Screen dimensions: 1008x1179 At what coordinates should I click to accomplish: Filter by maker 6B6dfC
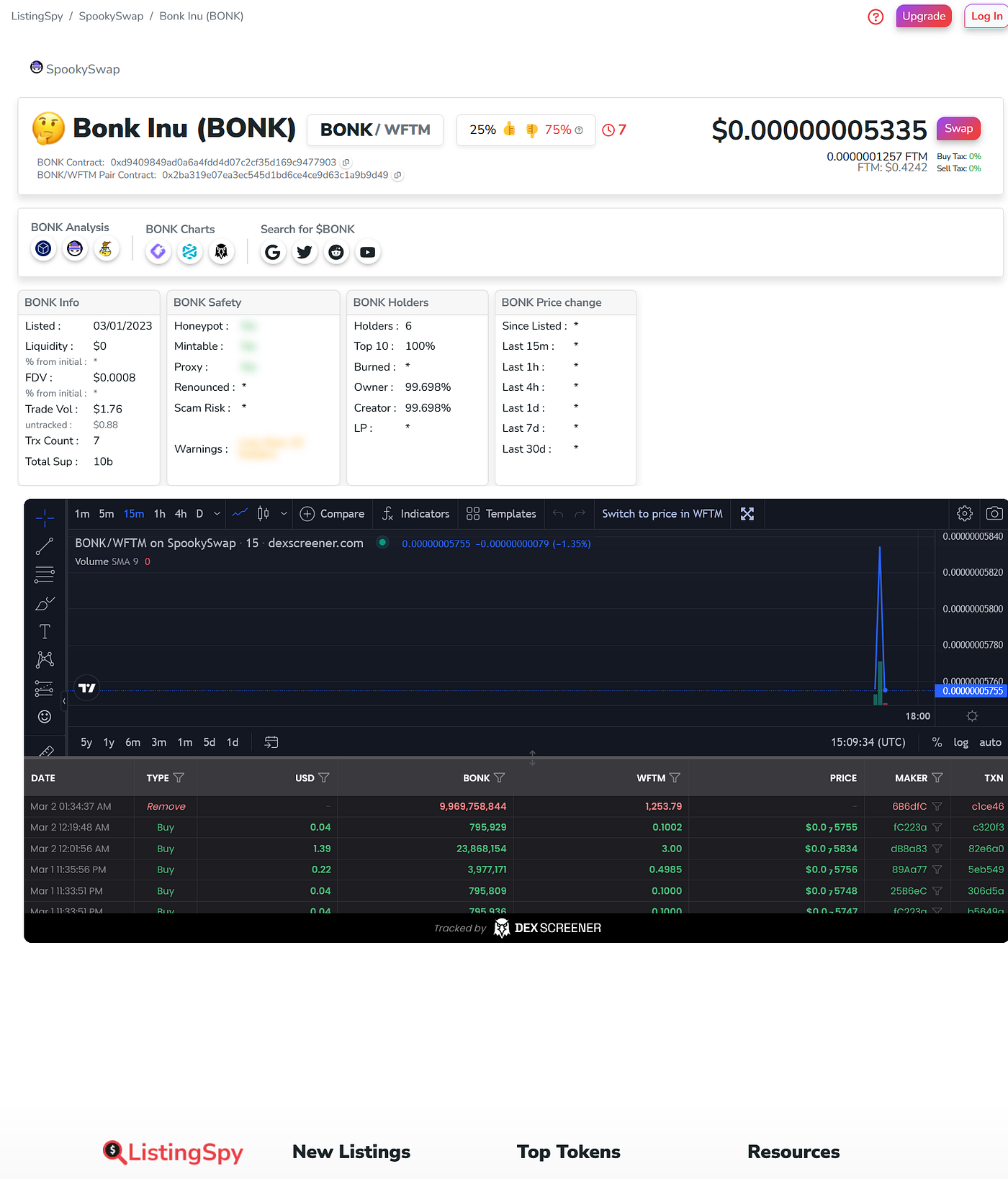[937, 807]
